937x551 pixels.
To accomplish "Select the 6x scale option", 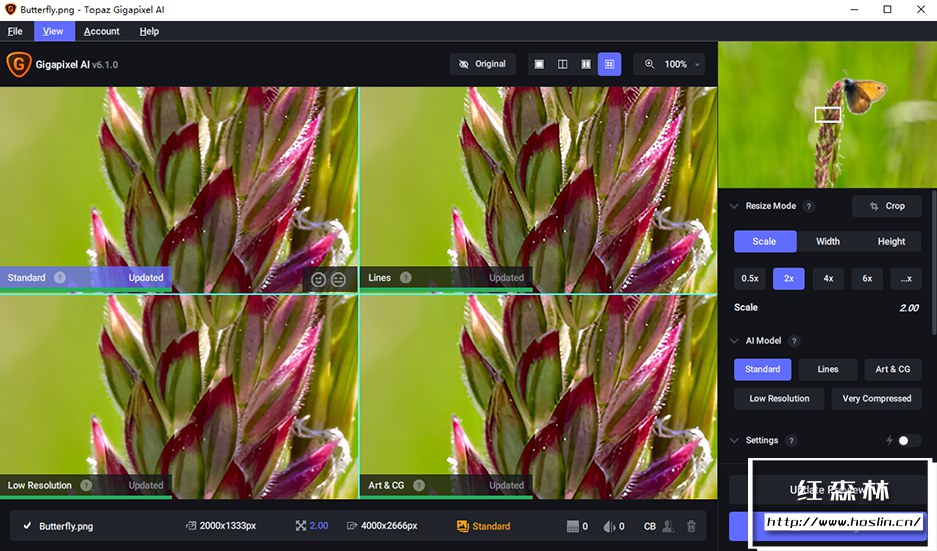I will [867, 278].
